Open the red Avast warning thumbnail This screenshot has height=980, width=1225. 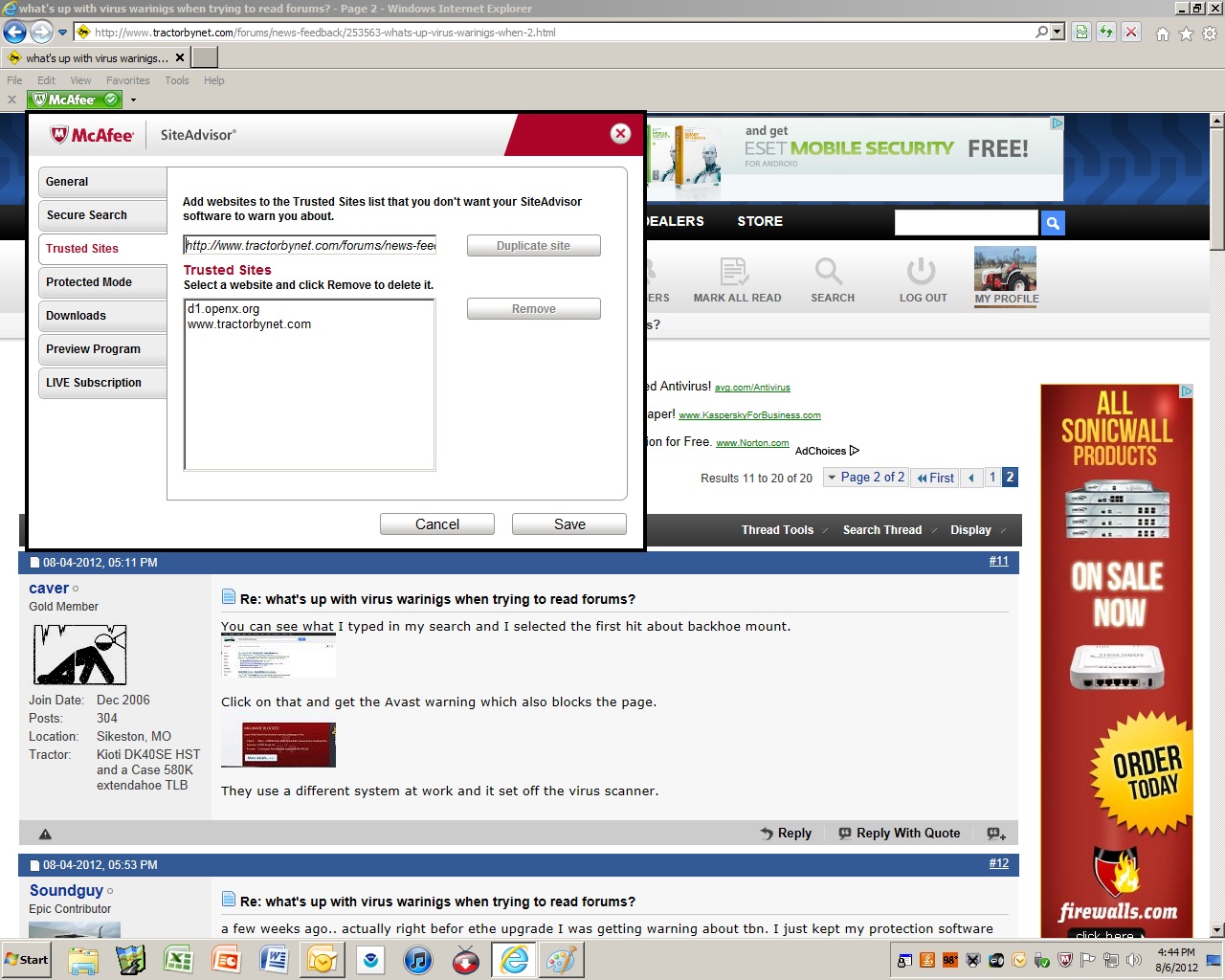(278, 745)
